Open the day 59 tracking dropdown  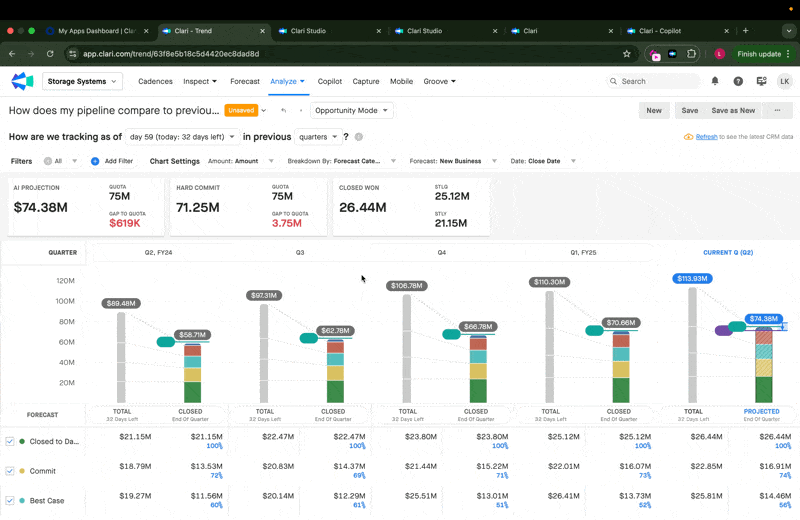(182, 137)
